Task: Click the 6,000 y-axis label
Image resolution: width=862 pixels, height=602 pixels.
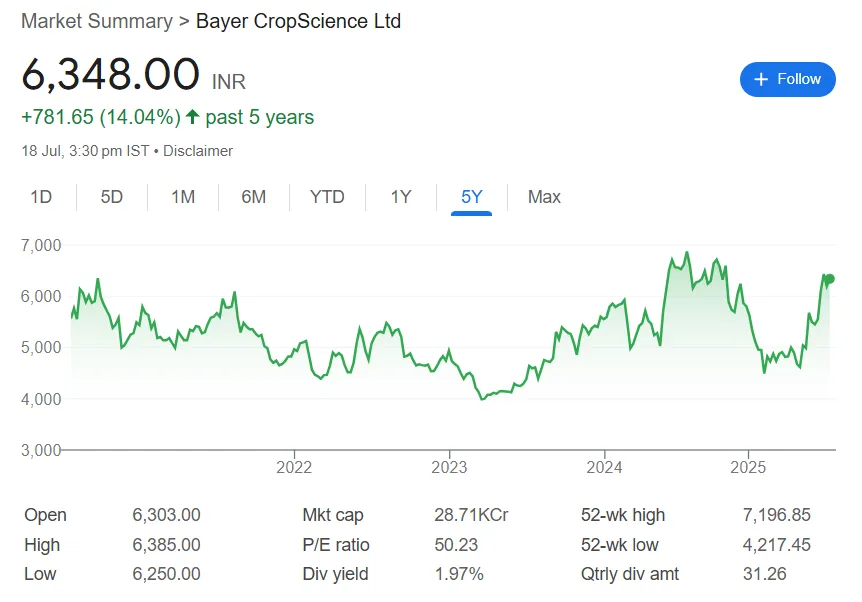Action: (41, 296)
